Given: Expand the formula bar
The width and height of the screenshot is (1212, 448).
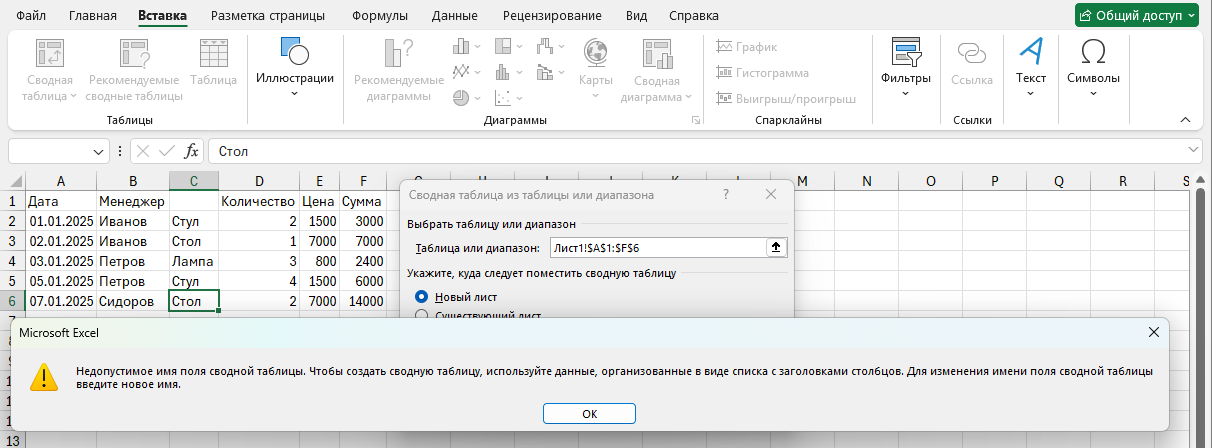Looking at the screenshot, I should pos(1192,151).
